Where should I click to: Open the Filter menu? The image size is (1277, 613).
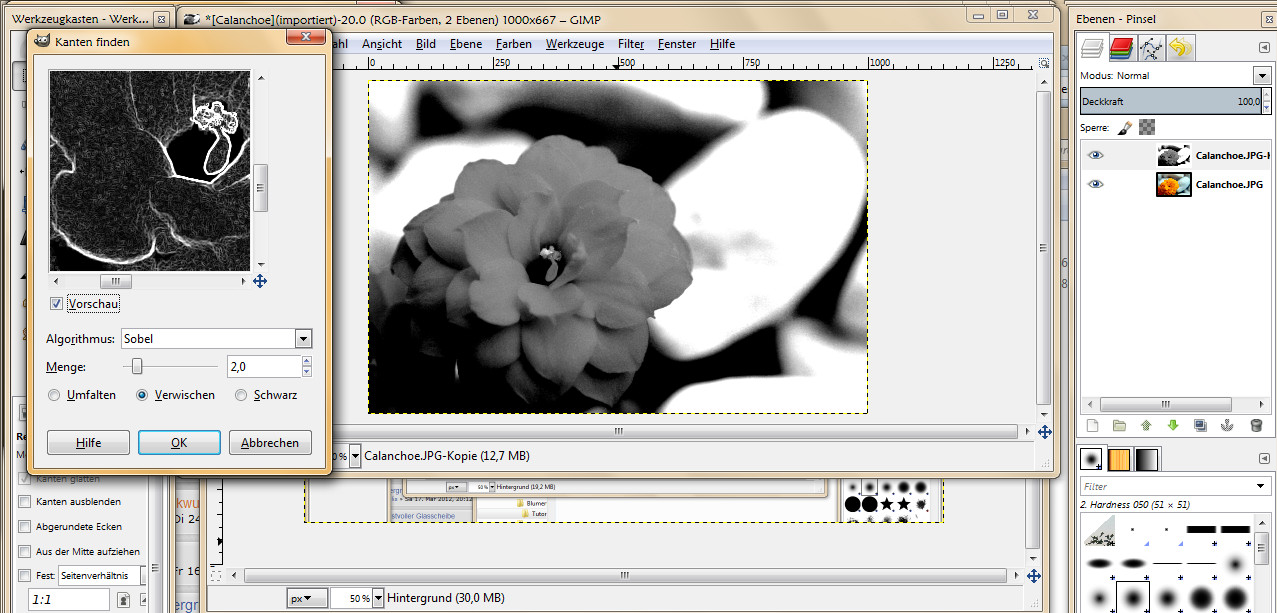pyautogui.click(x=631, y=44)
